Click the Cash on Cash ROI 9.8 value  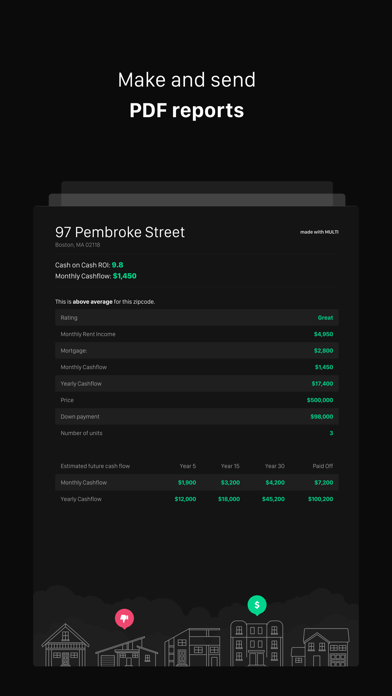tap(117, 265)
